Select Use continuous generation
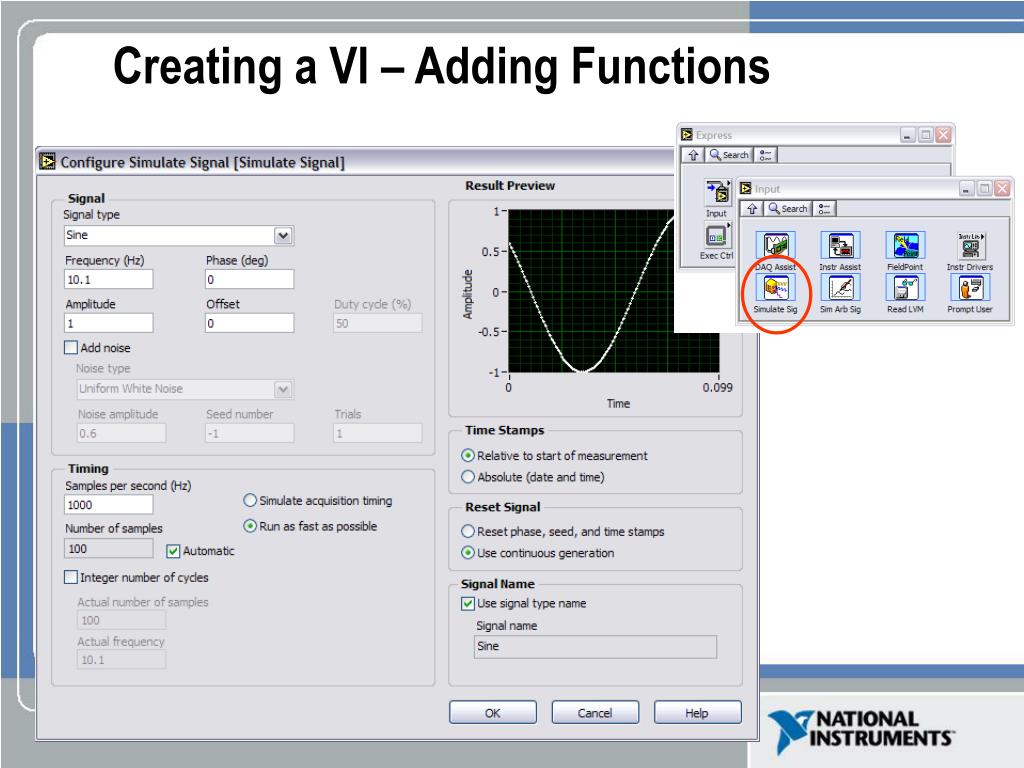Screen dimensions: 1024x768 [x=468, y=552]
